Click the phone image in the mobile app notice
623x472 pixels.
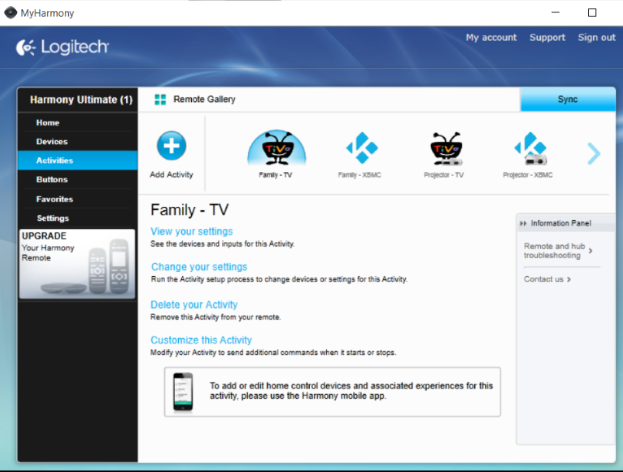(183, 392)
